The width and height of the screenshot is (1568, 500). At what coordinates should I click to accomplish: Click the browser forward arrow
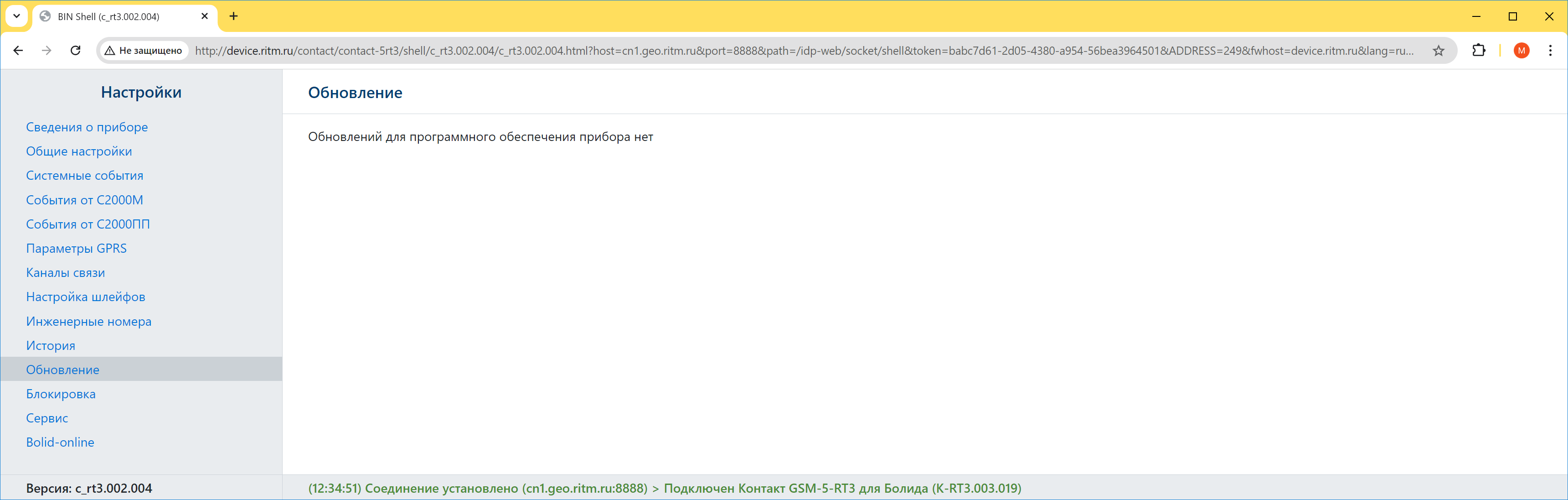tap(46, 51)
